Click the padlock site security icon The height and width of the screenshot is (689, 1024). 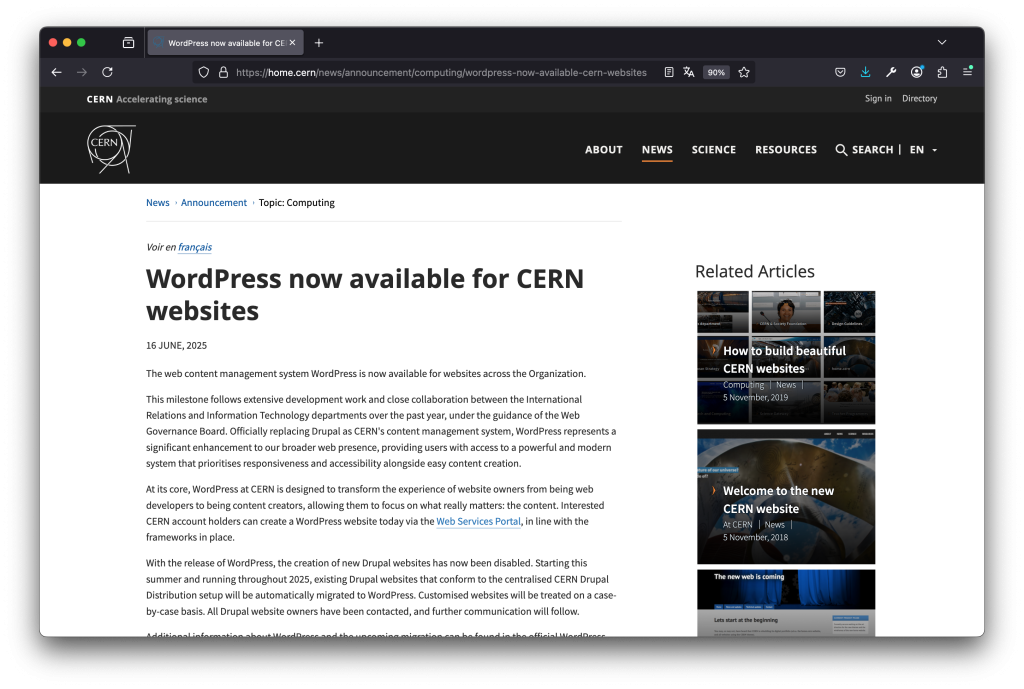coord(223,72)
